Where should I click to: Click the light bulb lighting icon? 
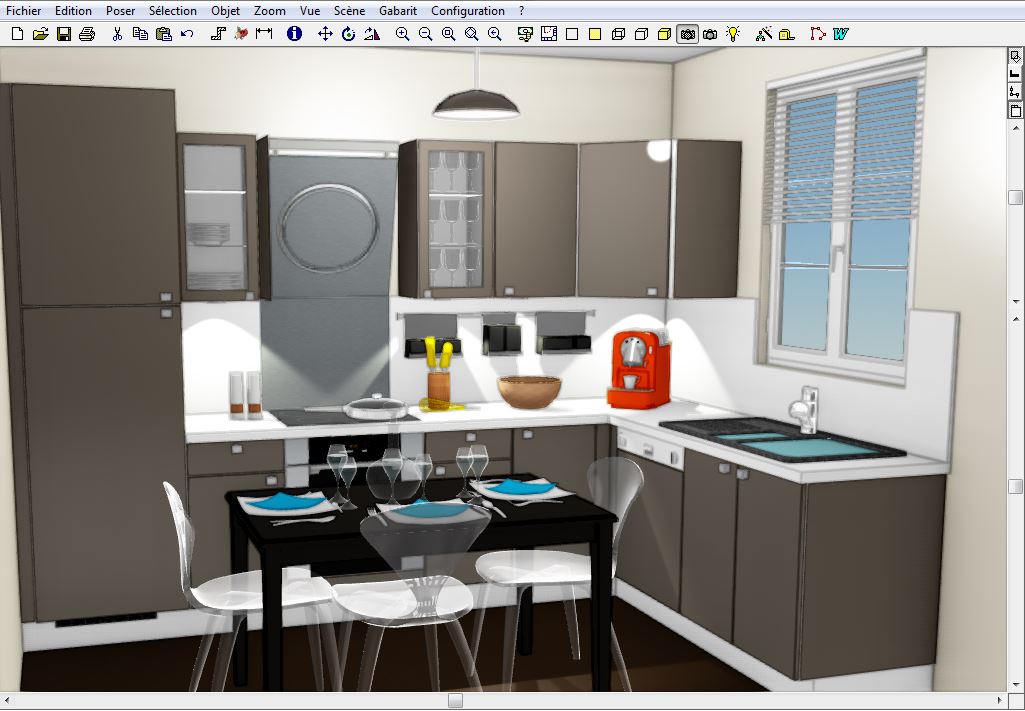point(733,34)
